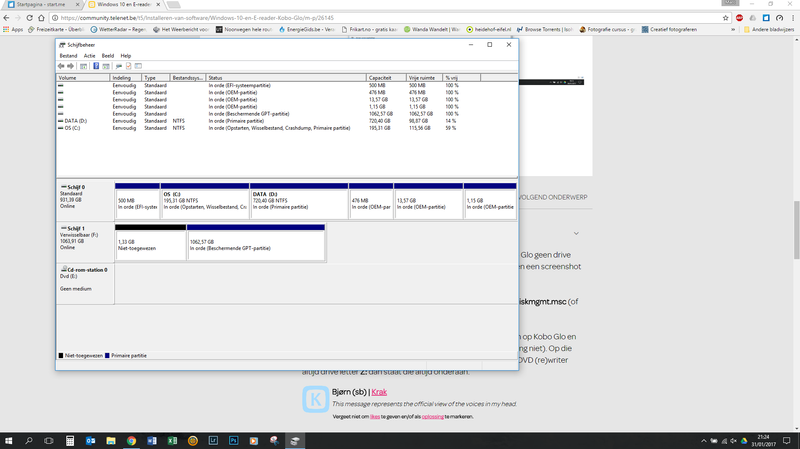This screenshot has width=800, height=449.
Task: Open Outlook from the taskbar
Action: pos(90,439)
